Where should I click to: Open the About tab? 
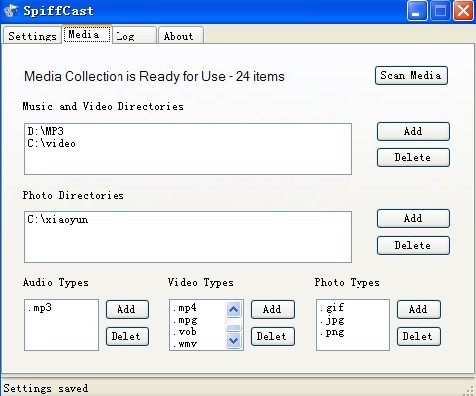(181, 36)
